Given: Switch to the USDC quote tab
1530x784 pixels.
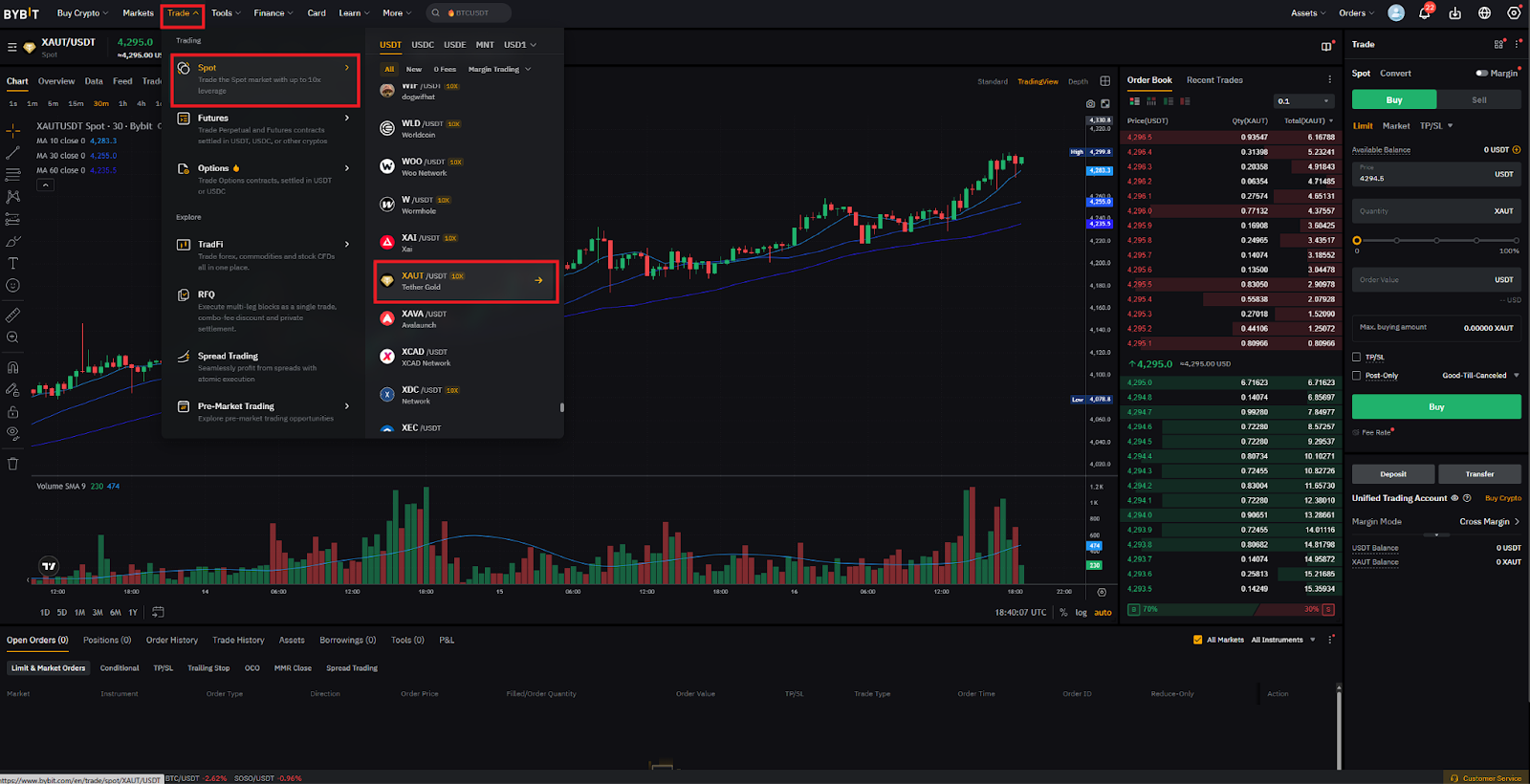Looking at the screenshot, I should pos(423,45).
